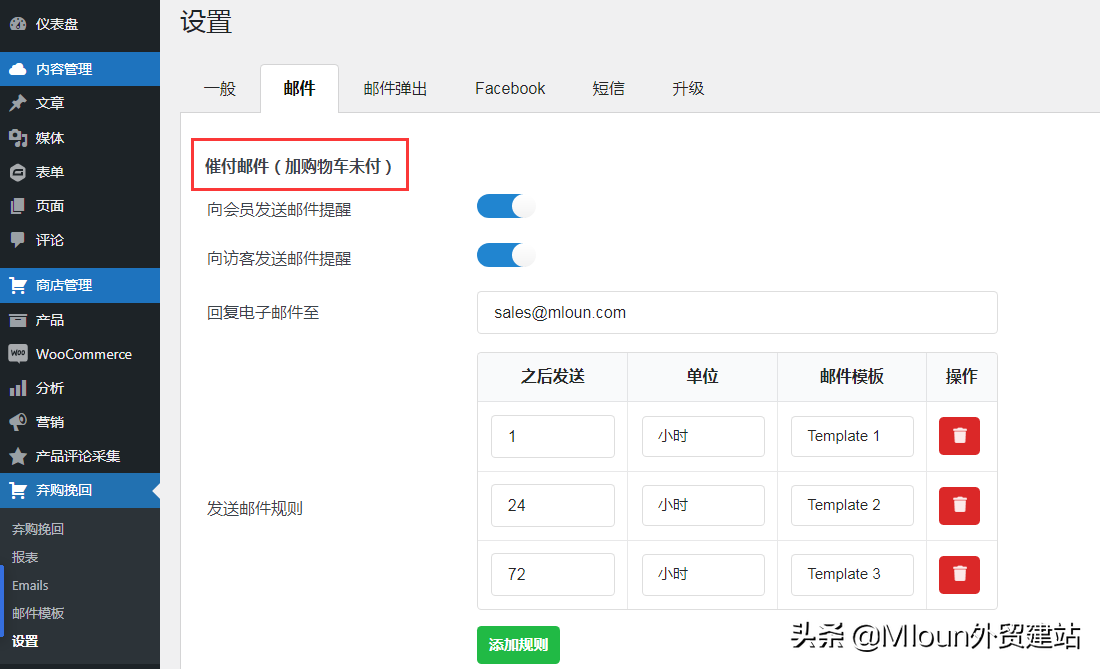Screen dimensions: 1100x669
Task: Open 弃购挽回 submenu link
Action: coord(38,529)
